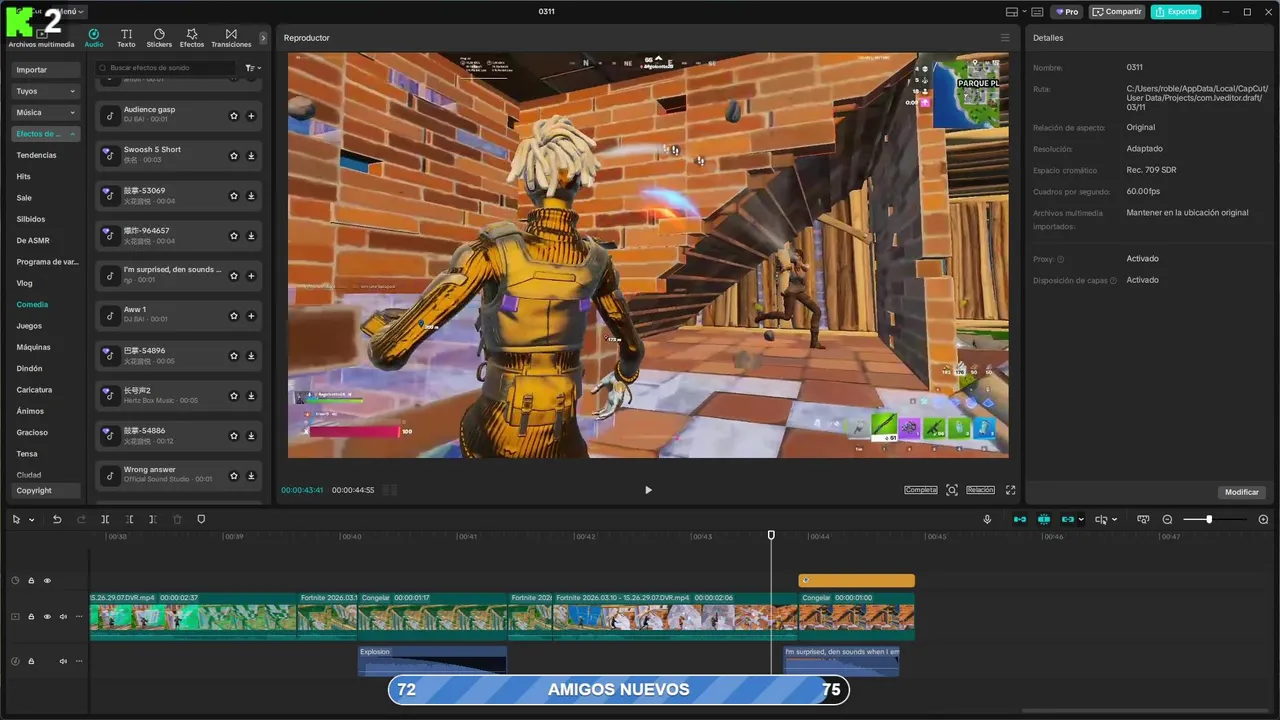Open the Copyright button
Screen dimensions: 1280x720
tap(45, 490)
